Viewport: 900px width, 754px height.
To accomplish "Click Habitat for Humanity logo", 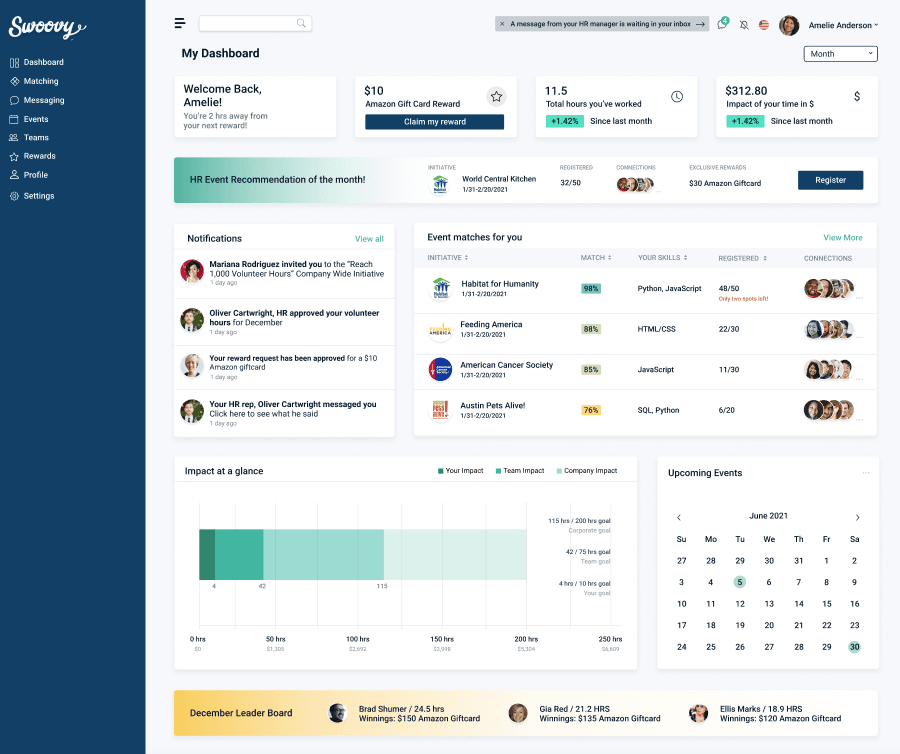I will pos(441,289).
